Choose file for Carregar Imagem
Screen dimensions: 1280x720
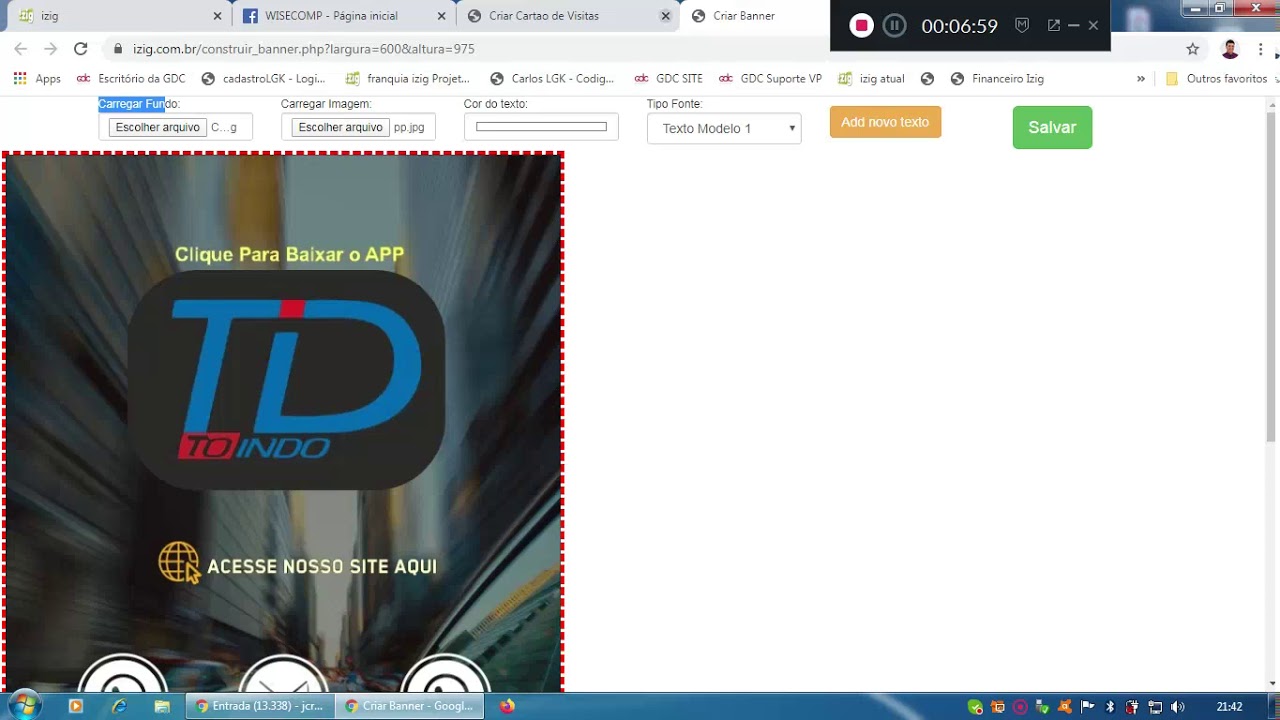point(340,127)
